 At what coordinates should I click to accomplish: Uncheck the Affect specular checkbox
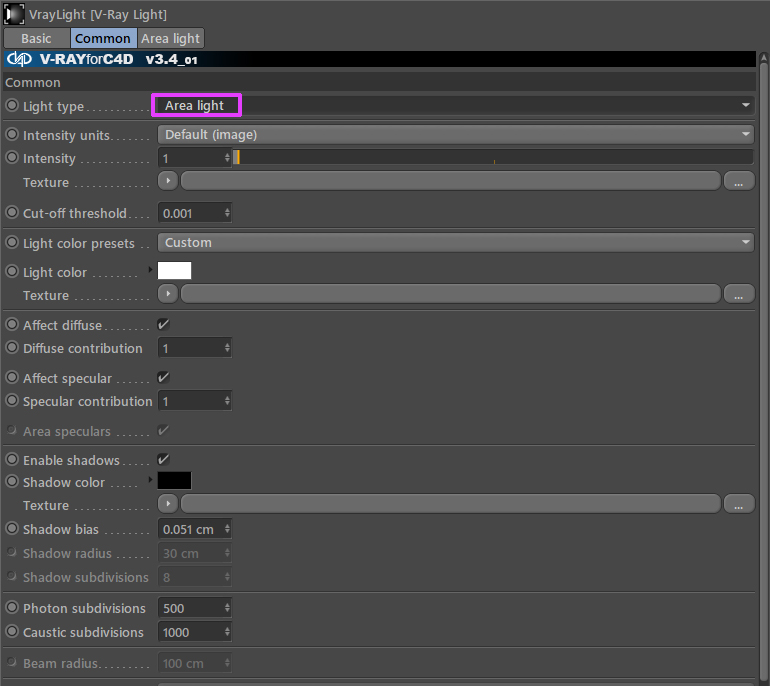[x=164, y=377]
